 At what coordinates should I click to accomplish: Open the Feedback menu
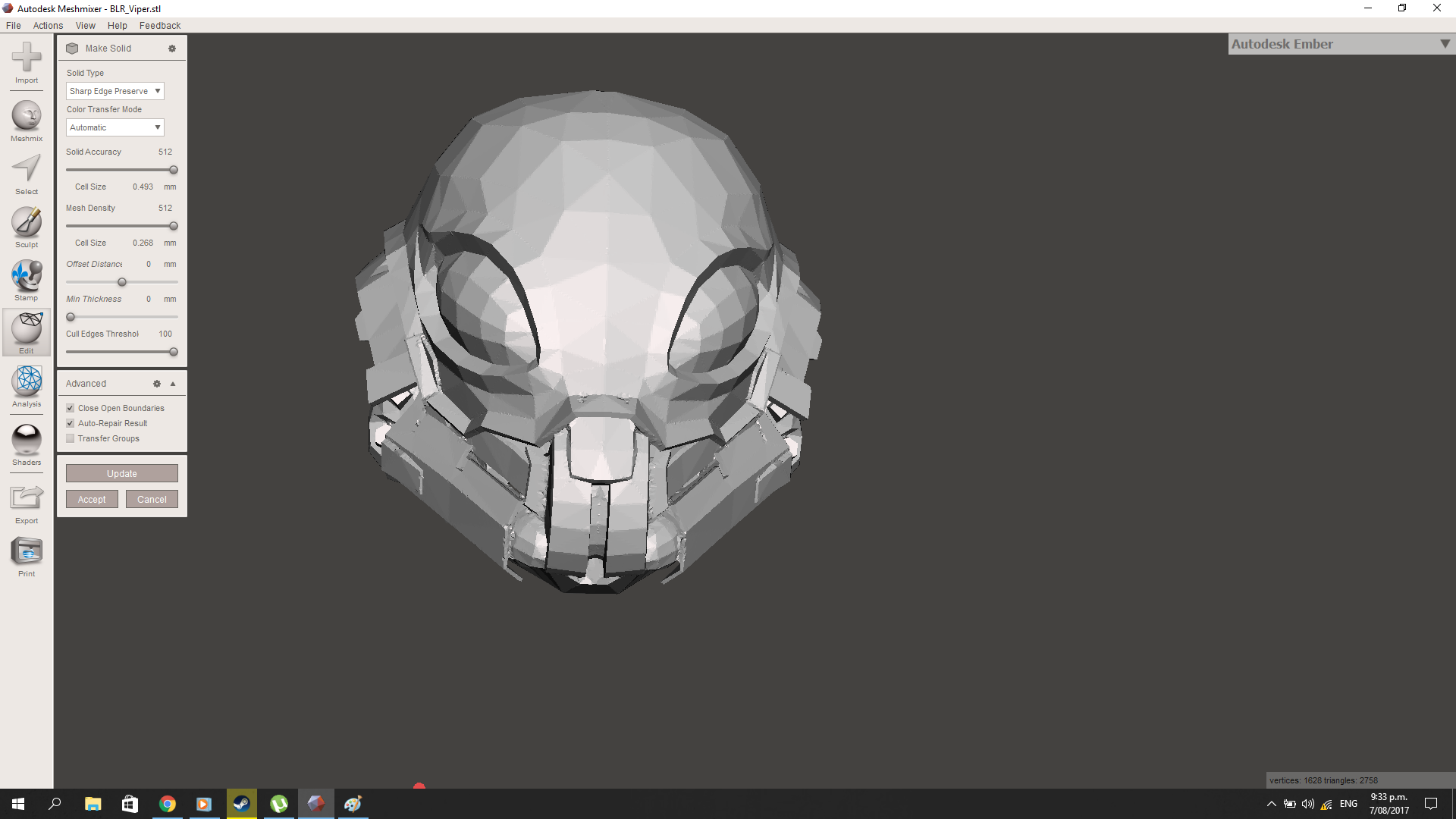tap(160, 26)
